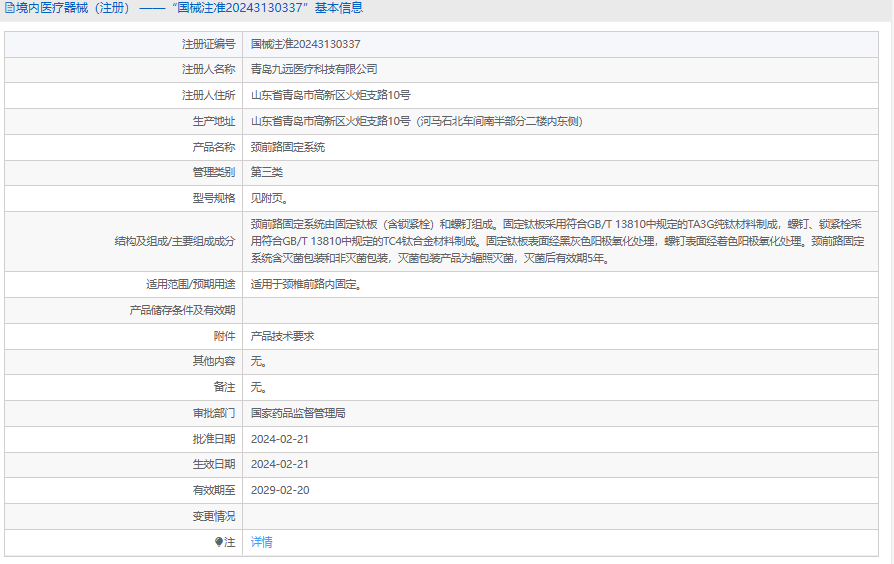Click the 批准日期 label
The width and height of the screenshot is (894, 564).
214,439
